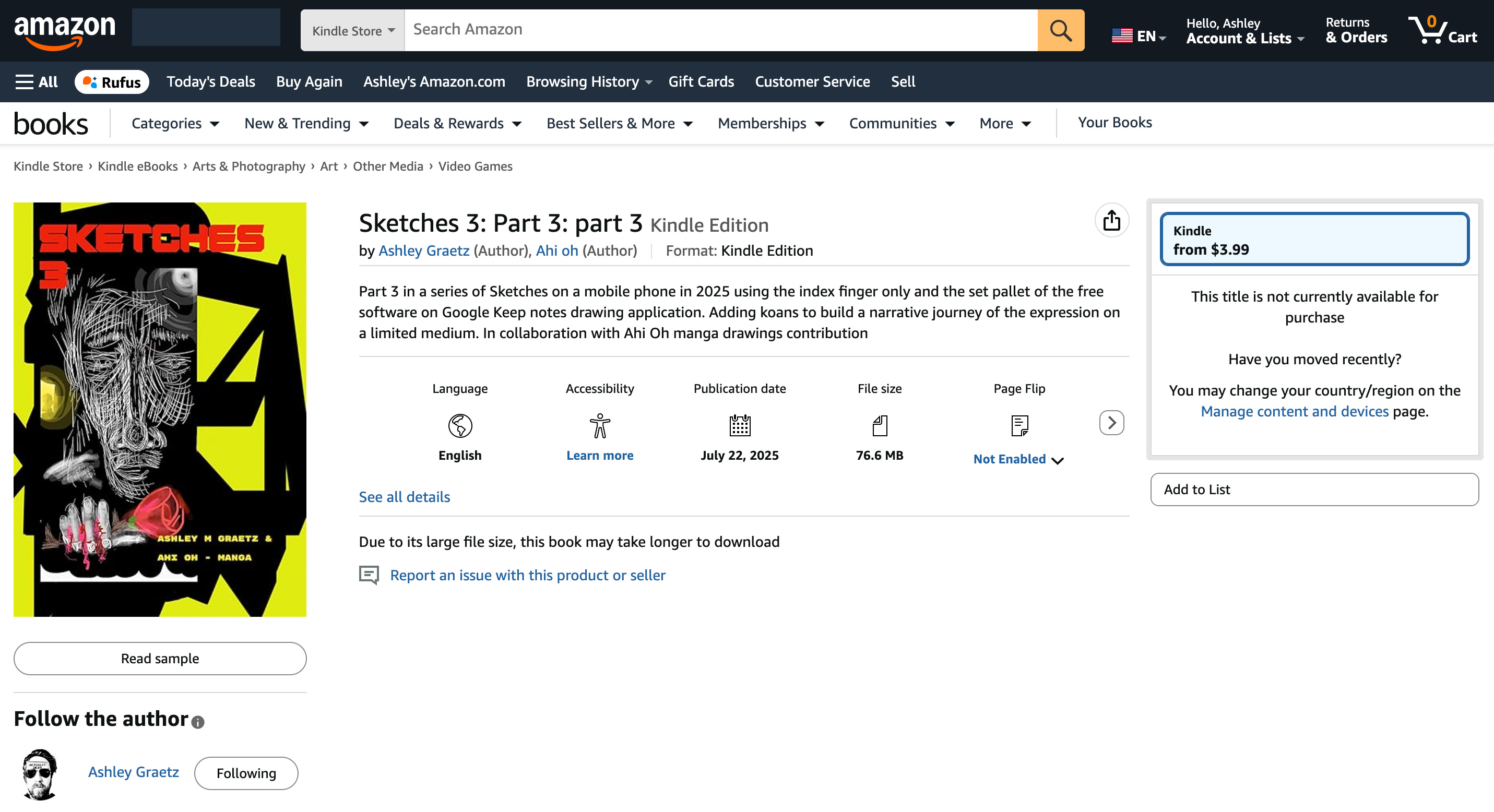Open the All hamburger menu
This screenshot has height=812, width=1494.
(x=36, y=82)
